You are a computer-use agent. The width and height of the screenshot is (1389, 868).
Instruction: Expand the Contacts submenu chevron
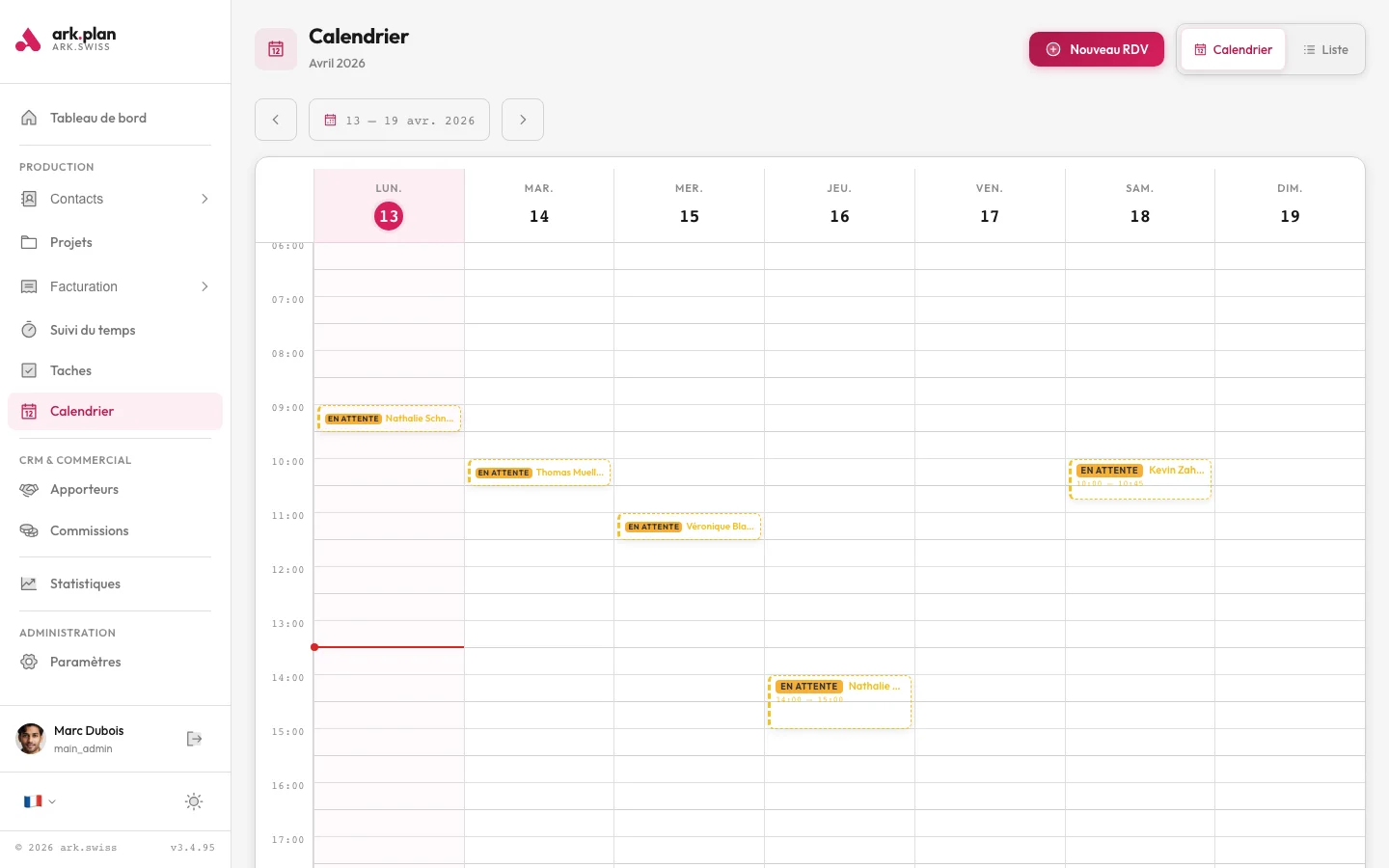click(x=204, y=199)
